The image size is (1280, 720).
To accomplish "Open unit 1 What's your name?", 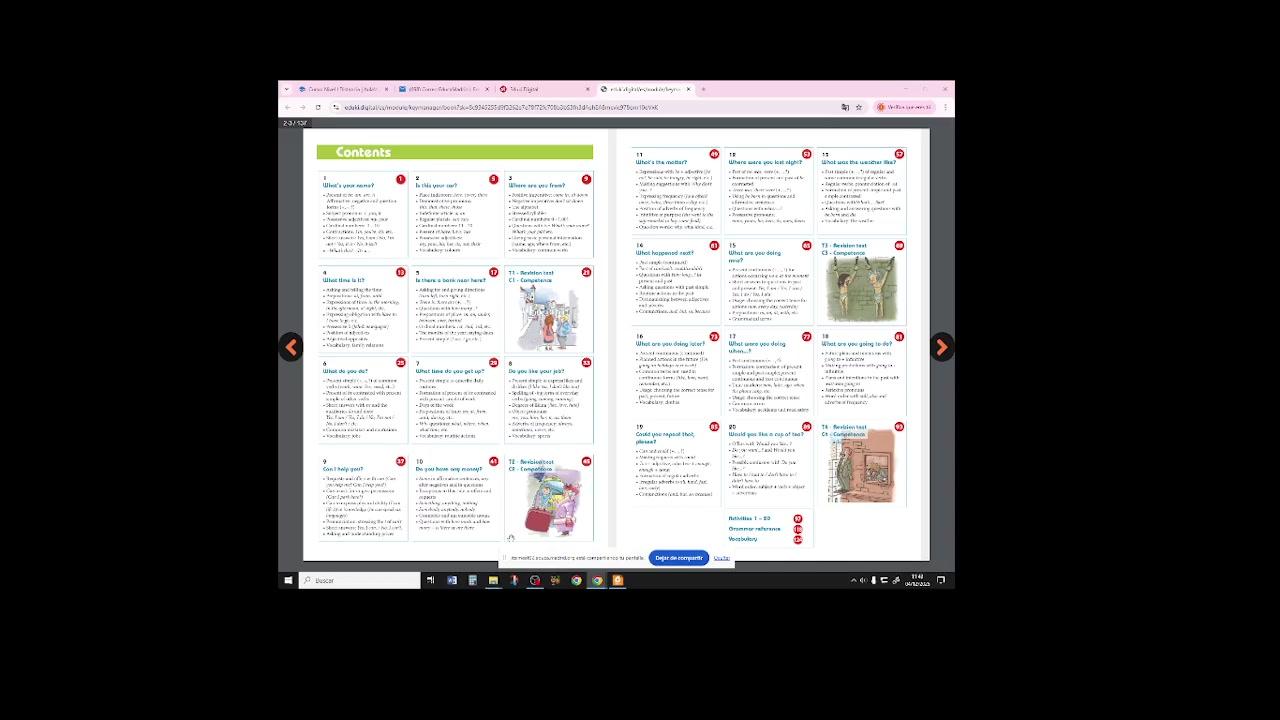I will pyautogui.click(x=348, y=186).
